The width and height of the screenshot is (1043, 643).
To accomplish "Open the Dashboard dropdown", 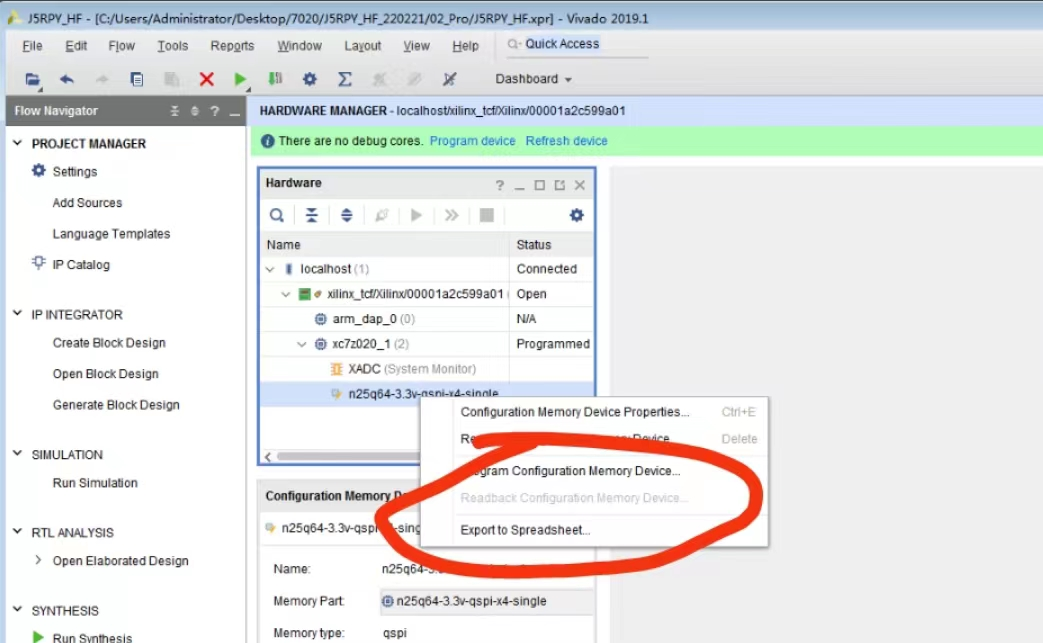I will (533, 79).
